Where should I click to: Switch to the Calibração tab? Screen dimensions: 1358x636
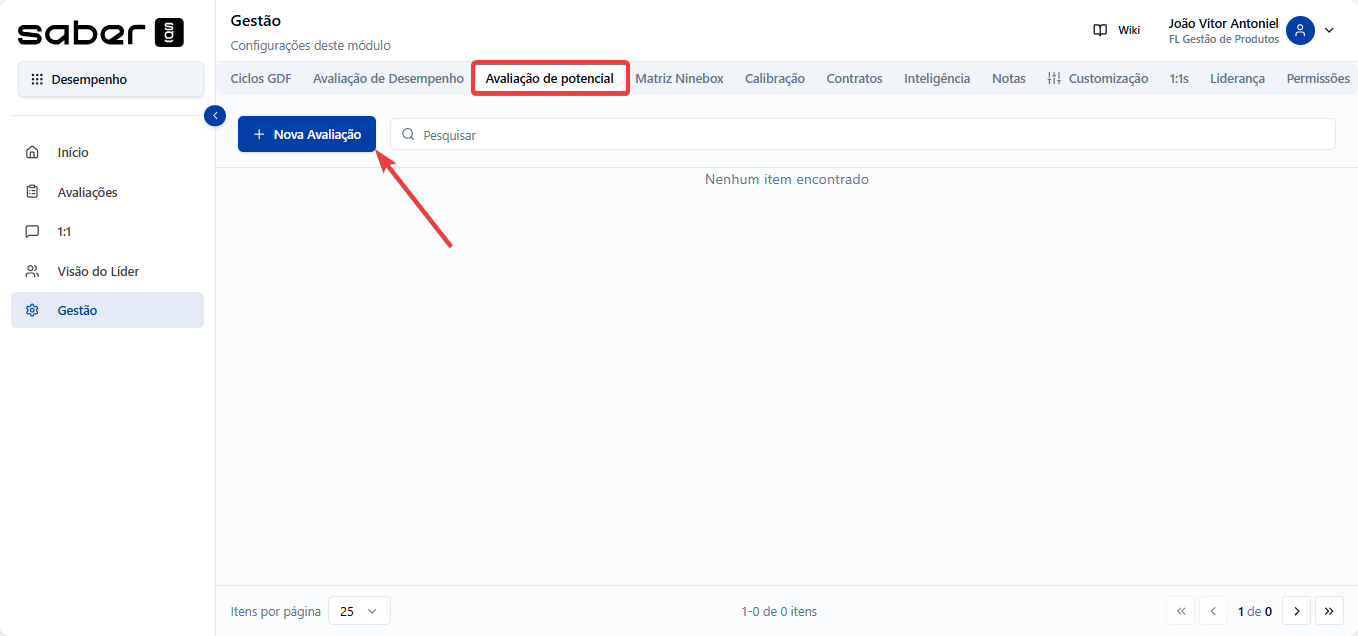point(774,78)
